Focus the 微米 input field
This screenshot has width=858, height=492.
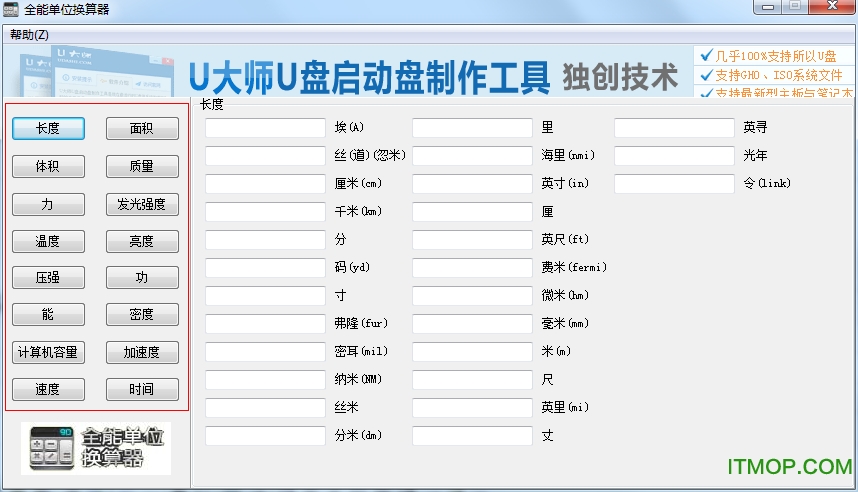pyautogui.click(x=472, y=296)
